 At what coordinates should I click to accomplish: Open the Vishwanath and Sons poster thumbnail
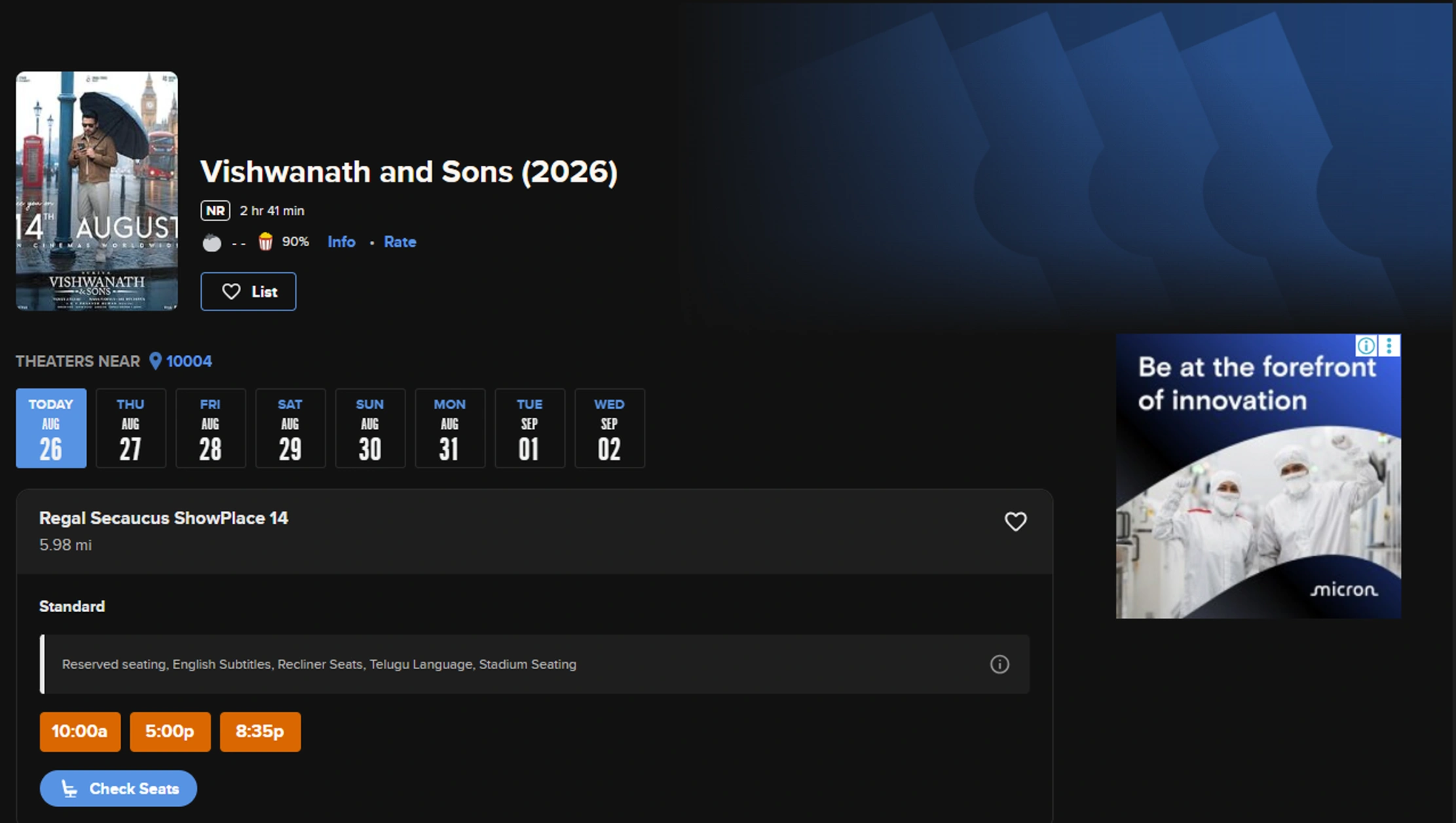(97, 191)
